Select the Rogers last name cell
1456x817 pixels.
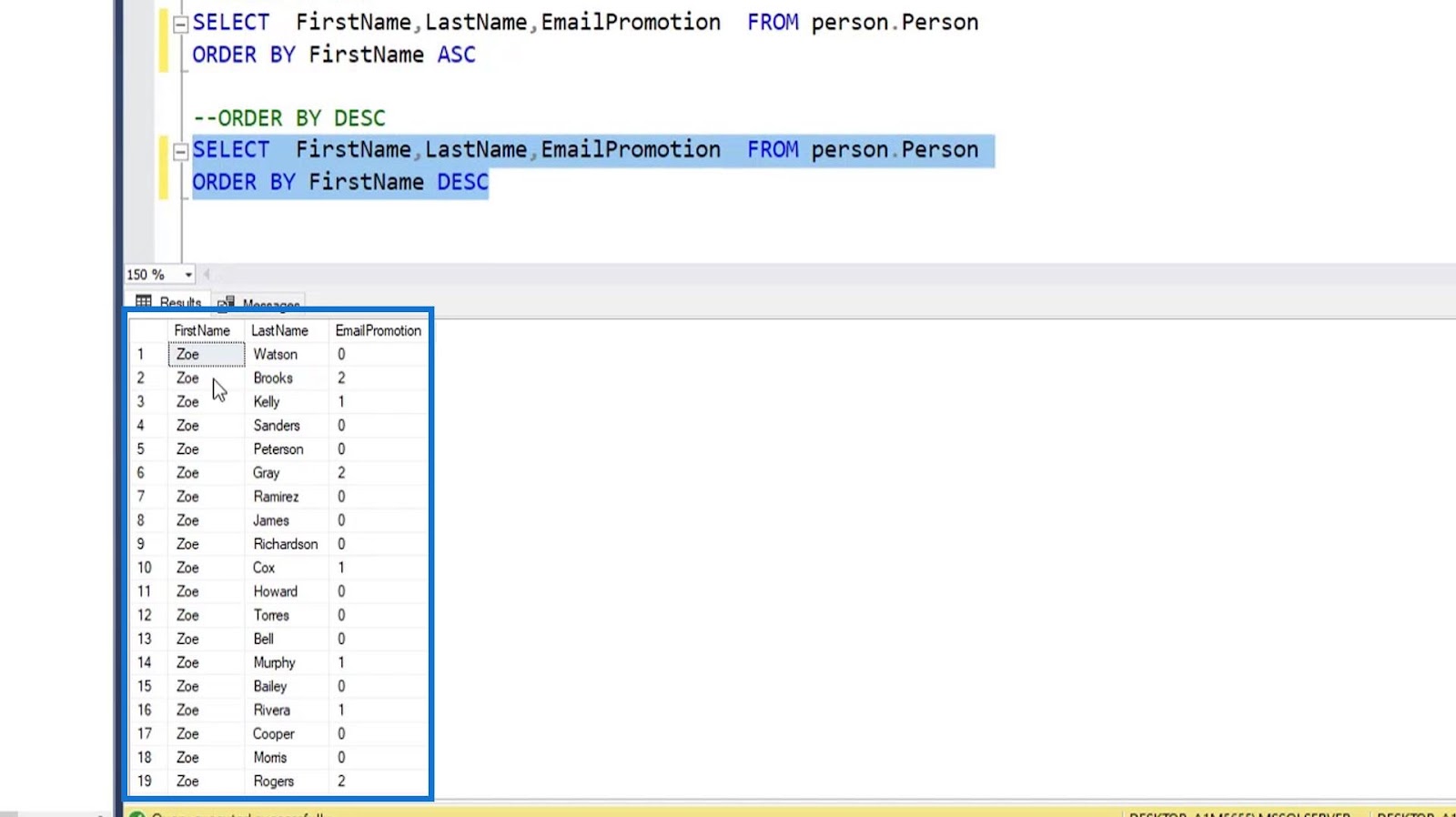[x=287, y=781]
